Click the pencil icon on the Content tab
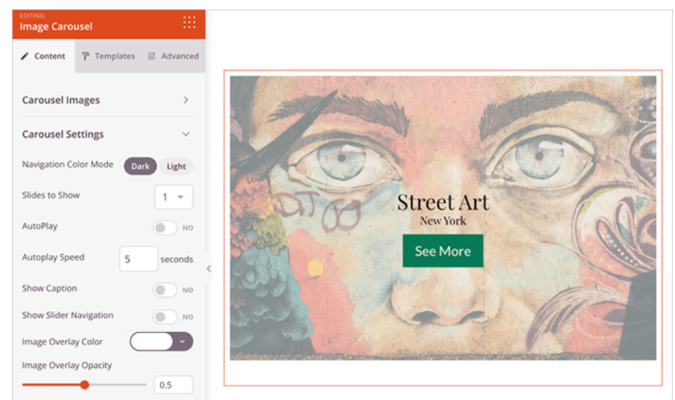Viewport: 675px width, 400px height. tap(25, 56)
